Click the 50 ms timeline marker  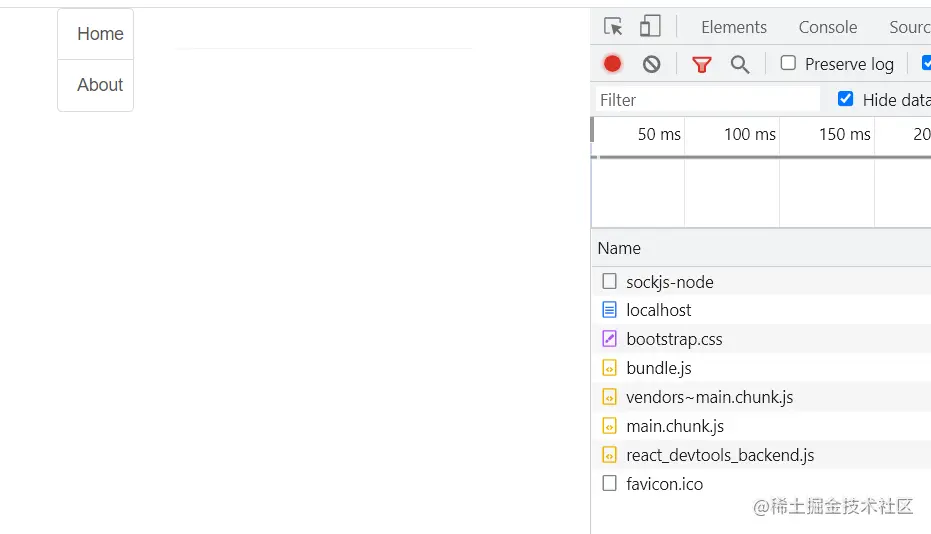tap(659, 134)
